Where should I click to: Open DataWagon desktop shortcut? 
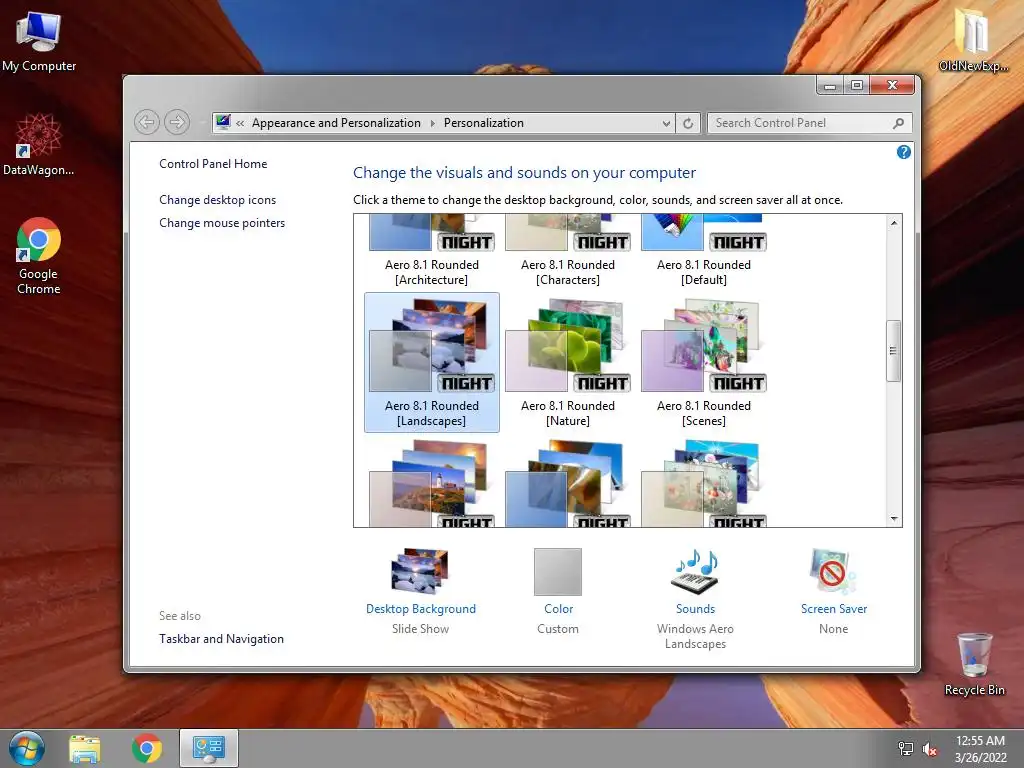coord(39,144)
